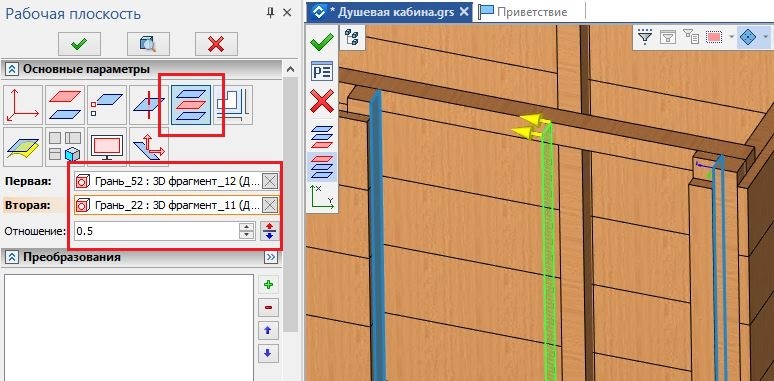Confirm with the green checkmark button in panel

(79, 44)
